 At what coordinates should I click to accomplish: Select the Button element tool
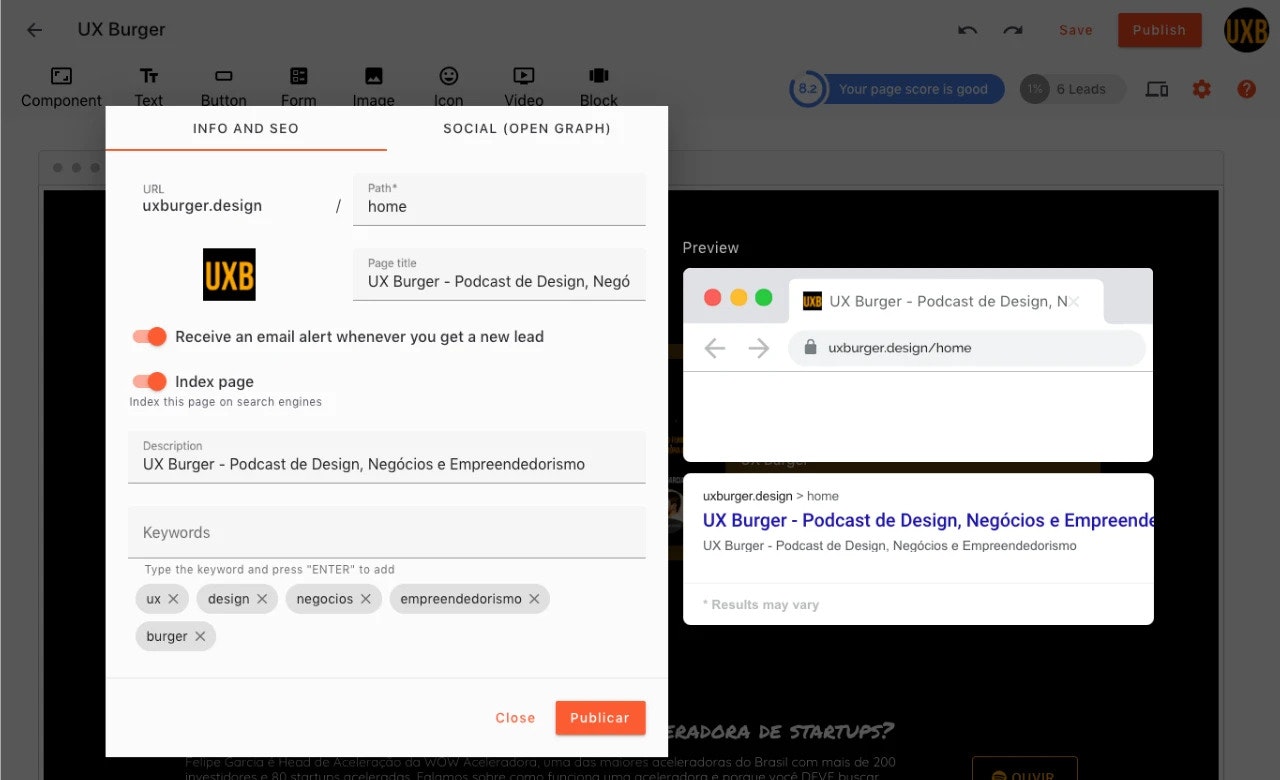[224, 87]
